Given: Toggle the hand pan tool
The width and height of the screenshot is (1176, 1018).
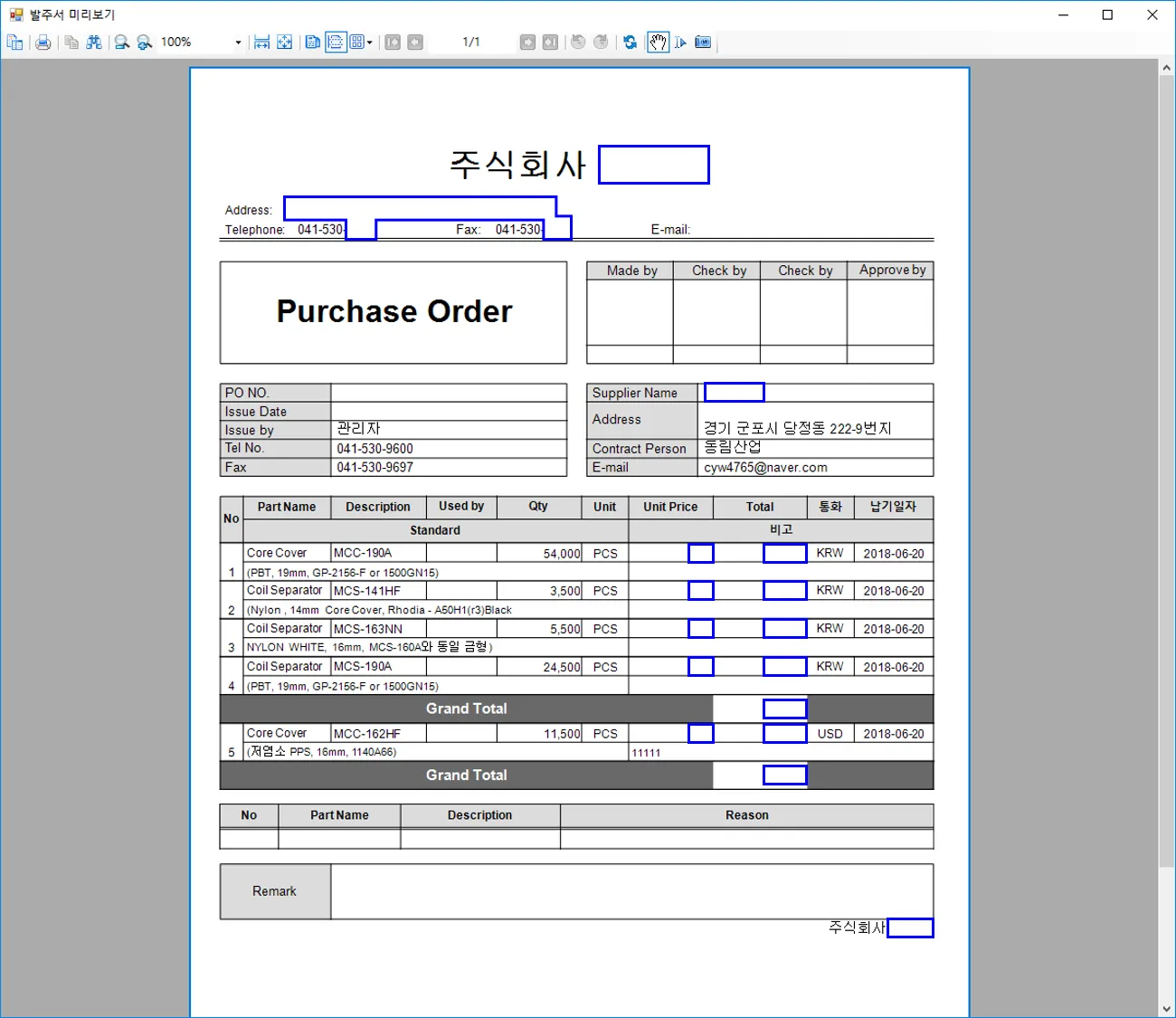Looking at the screenshot, I should (x=658, y=43).
